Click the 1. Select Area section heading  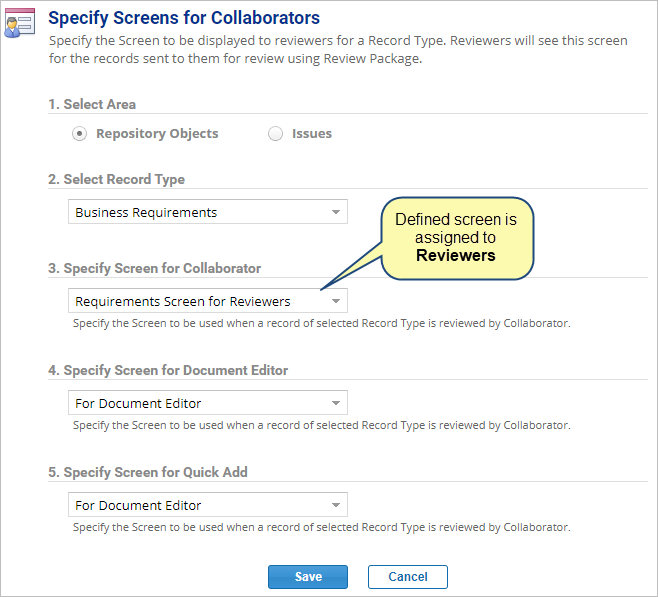click(92, 104)
